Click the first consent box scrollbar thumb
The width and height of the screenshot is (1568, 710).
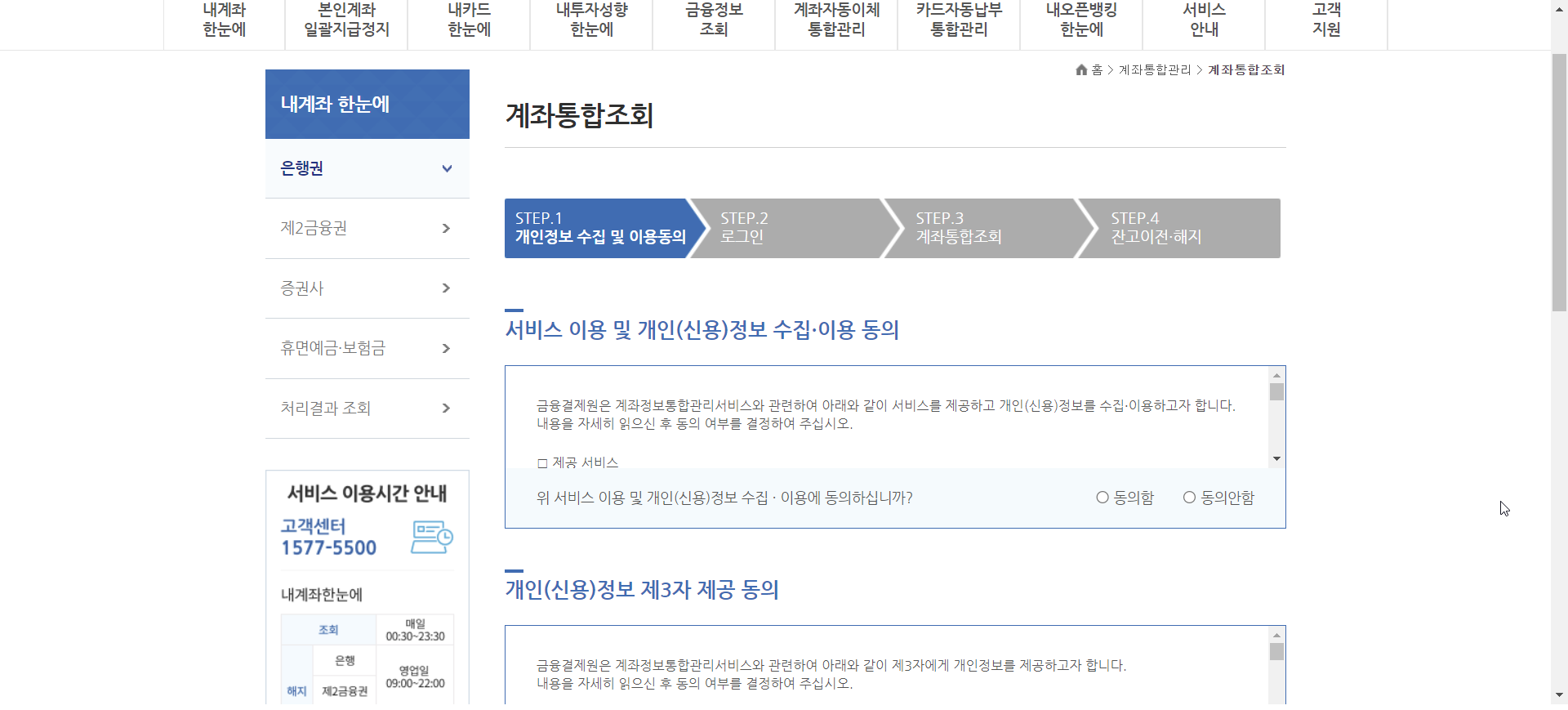tap(1276, 392)
